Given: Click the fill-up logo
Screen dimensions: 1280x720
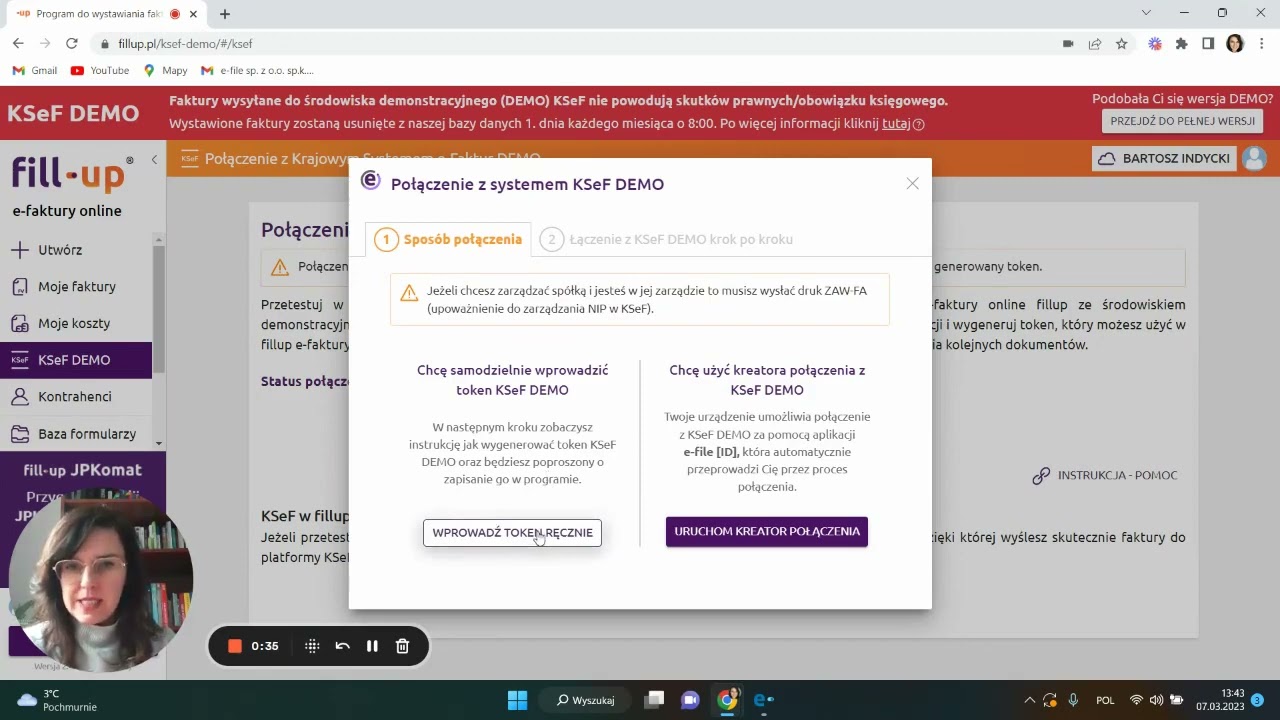Looking at the screenshot, I should click(x=72, y=172).
